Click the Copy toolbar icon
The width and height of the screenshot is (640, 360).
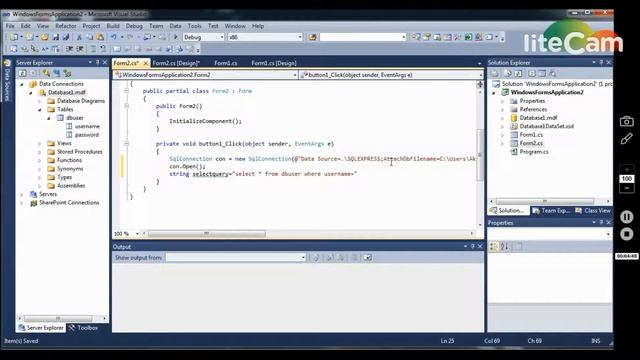point(89,37)
